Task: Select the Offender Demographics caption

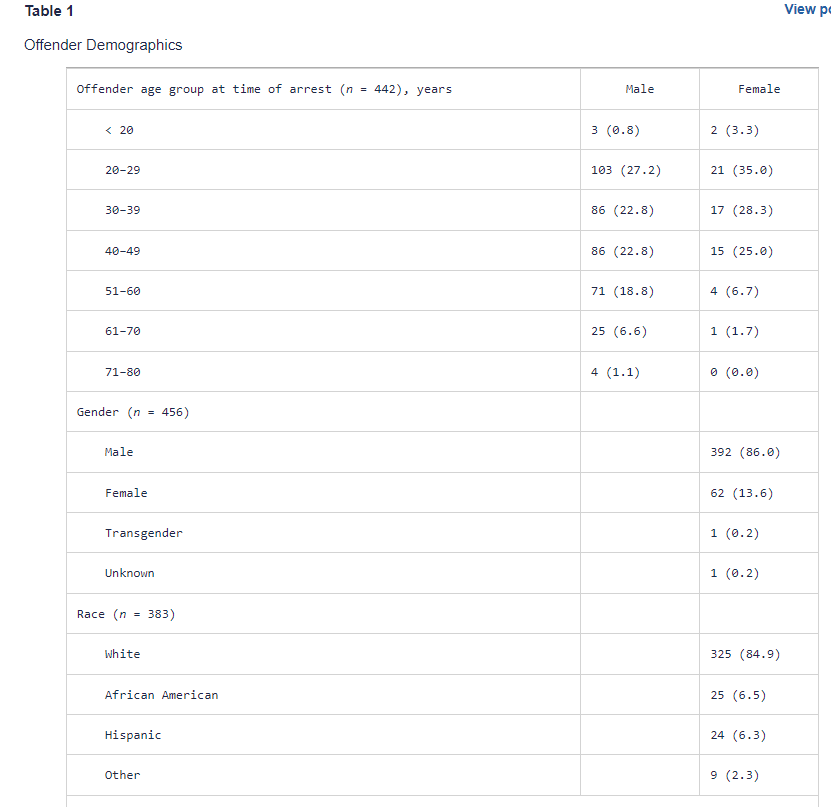Action: pyautogui.click(x=103, y=45)
